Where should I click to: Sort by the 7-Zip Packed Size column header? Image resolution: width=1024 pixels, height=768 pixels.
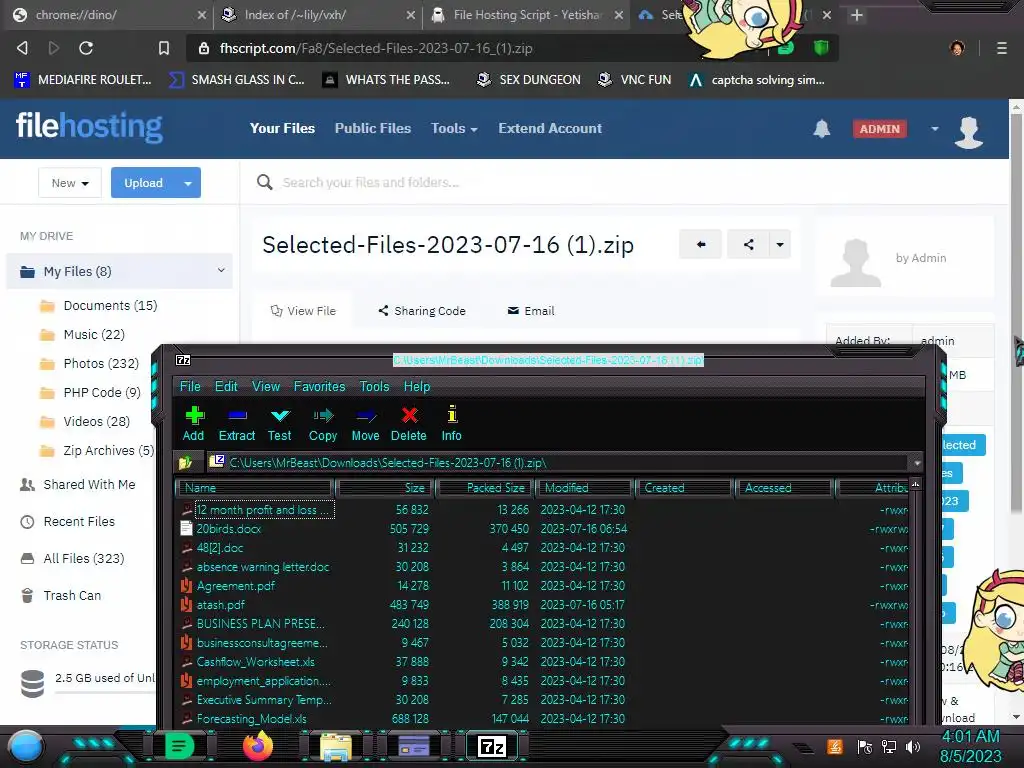tap(485, 488)
